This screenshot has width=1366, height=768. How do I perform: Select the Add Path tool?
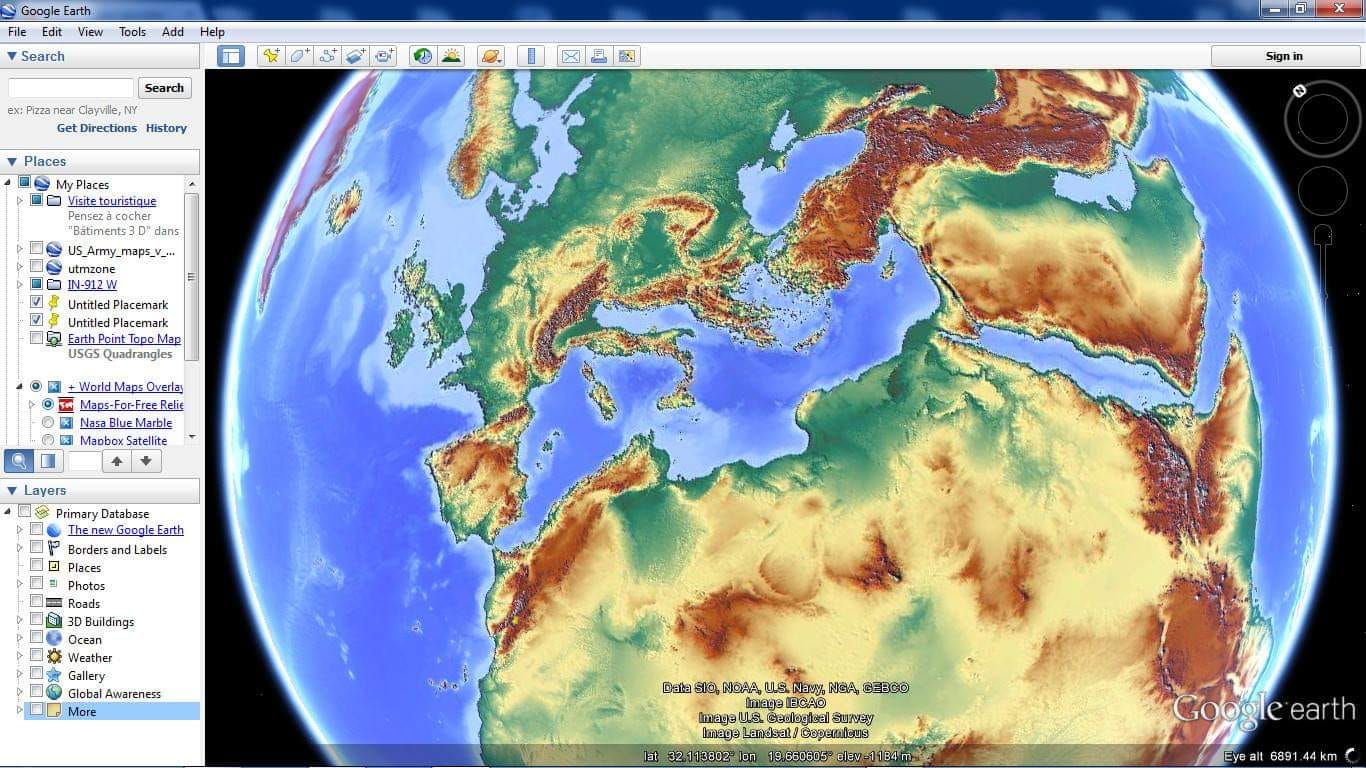click(328, 56)
